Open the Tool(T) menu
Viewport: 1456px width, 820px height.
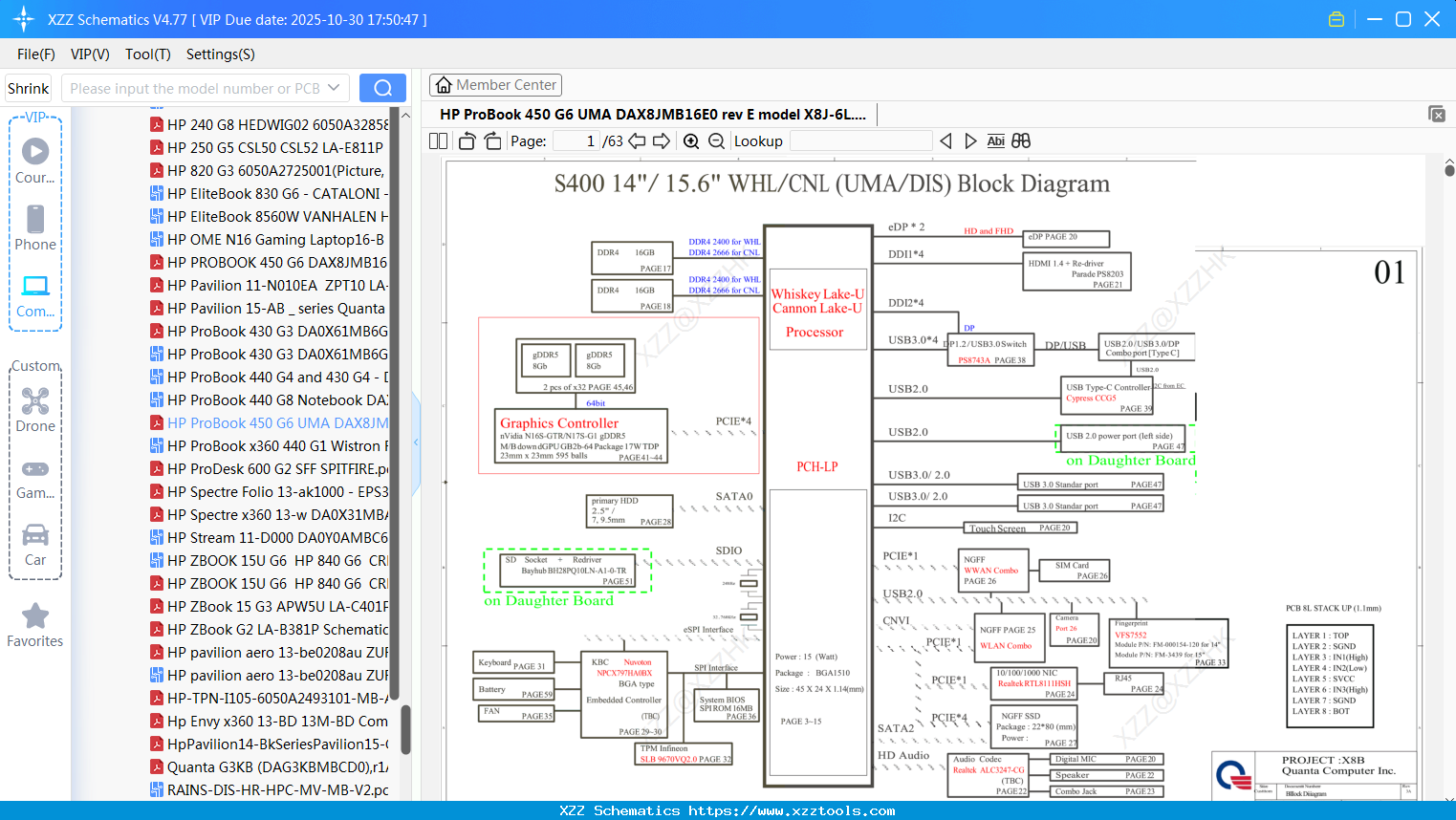(148, 54)
